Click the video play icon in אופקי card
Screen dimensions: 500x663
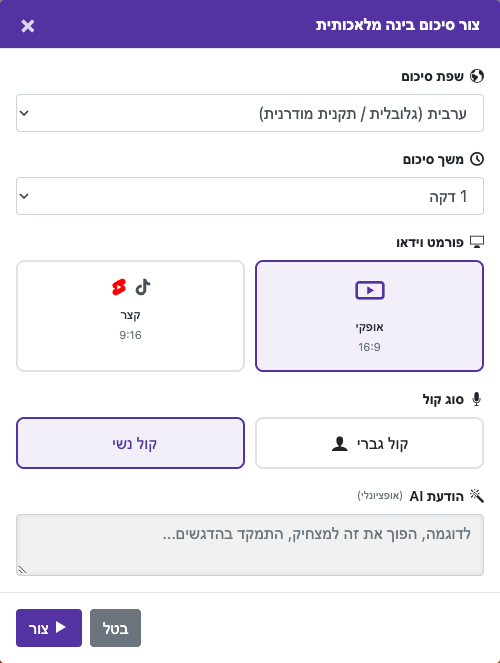(x=370, y=290)
